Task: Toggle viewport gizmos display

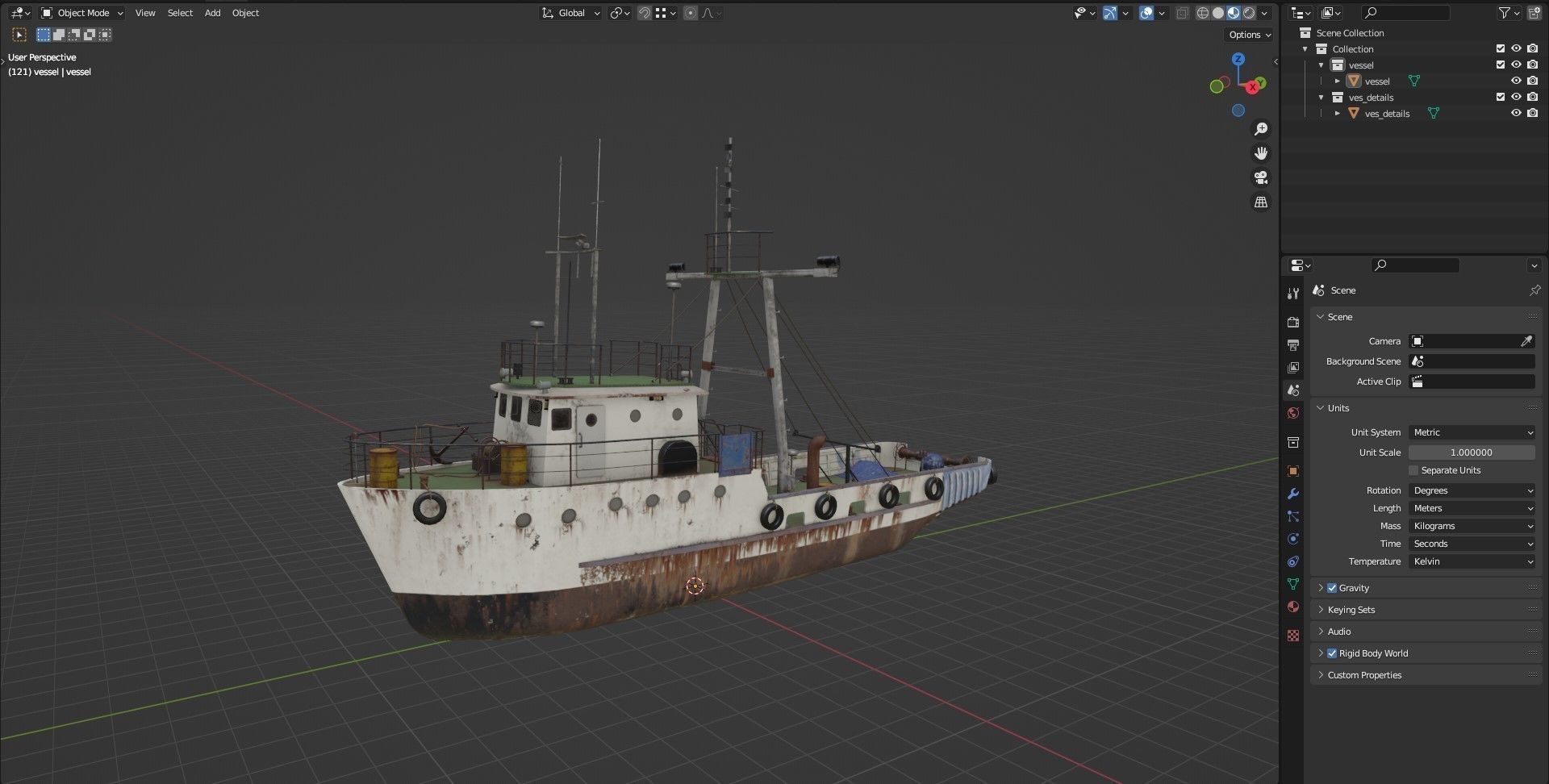Action: tap(1110, 13)
